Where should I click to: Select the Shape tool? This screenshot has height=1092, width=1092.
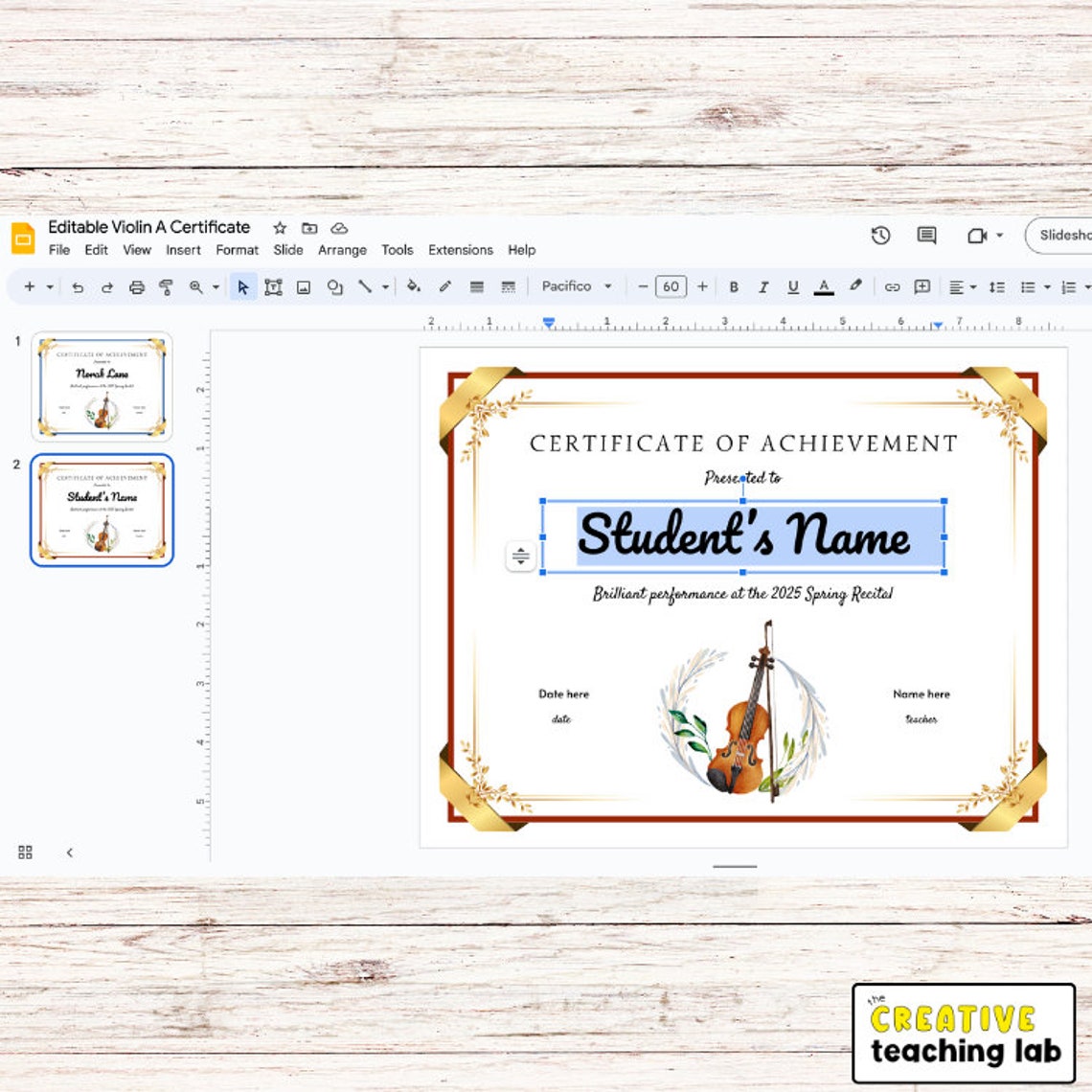(x=335, y=286)
